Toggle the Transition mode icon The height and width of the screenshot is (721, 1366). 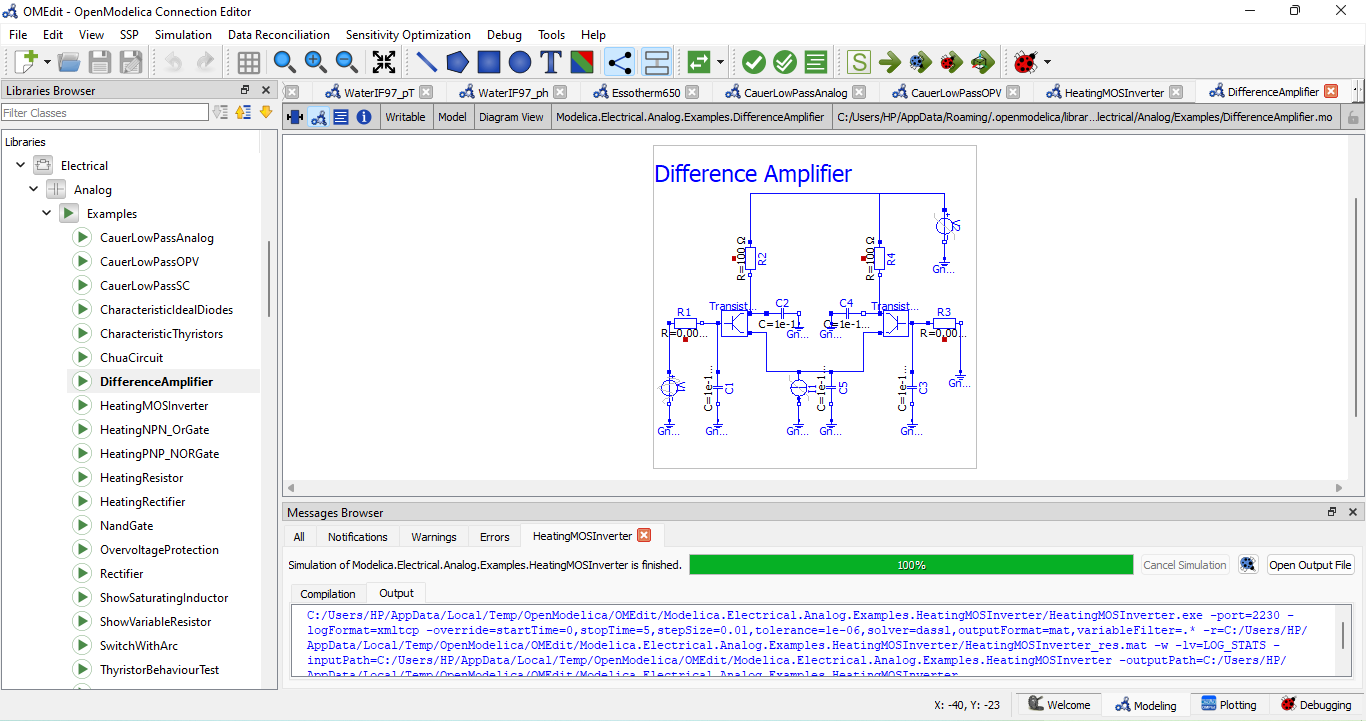click(656, 62)
